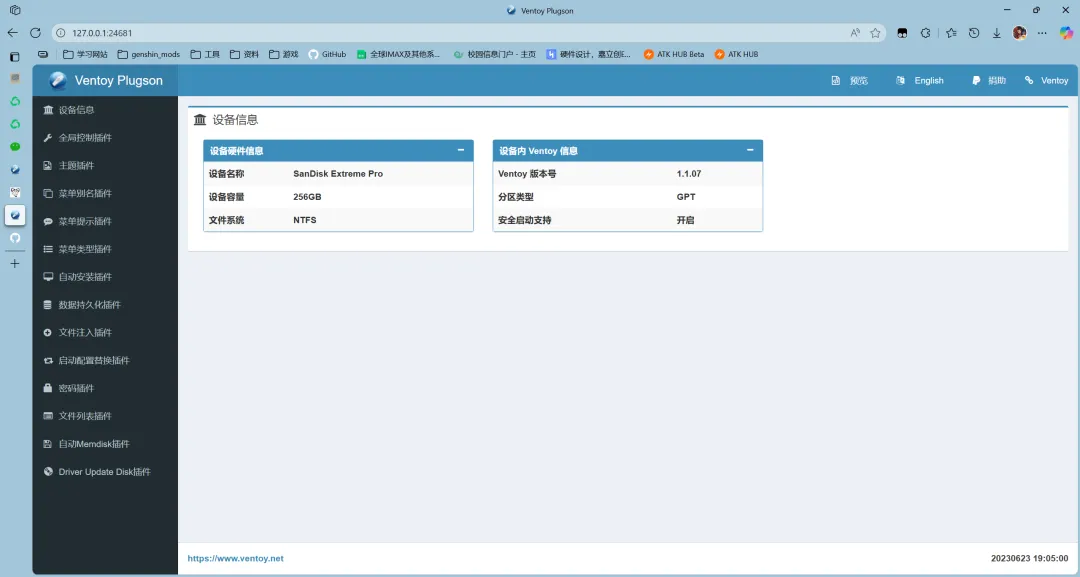Toggle the vertical tabs pane icon
Screen dimensions: 1080x577
(15, 57)
